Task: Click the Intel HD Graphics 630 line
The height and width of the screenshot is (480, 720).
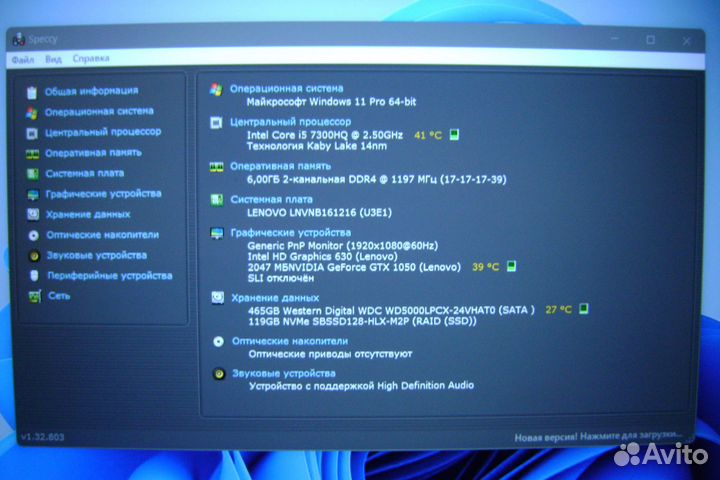Action: tap(323, 257)
